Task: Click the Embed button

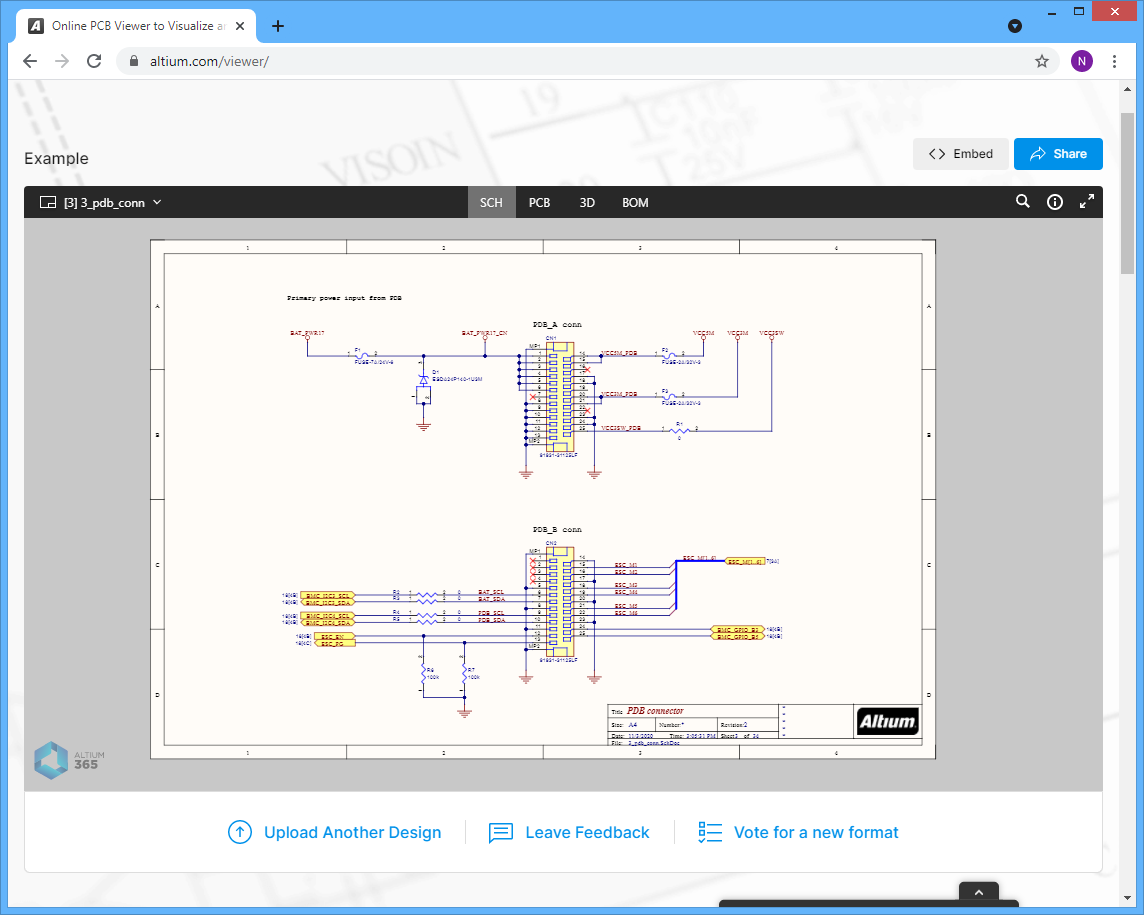Action: tap(961, 154)
